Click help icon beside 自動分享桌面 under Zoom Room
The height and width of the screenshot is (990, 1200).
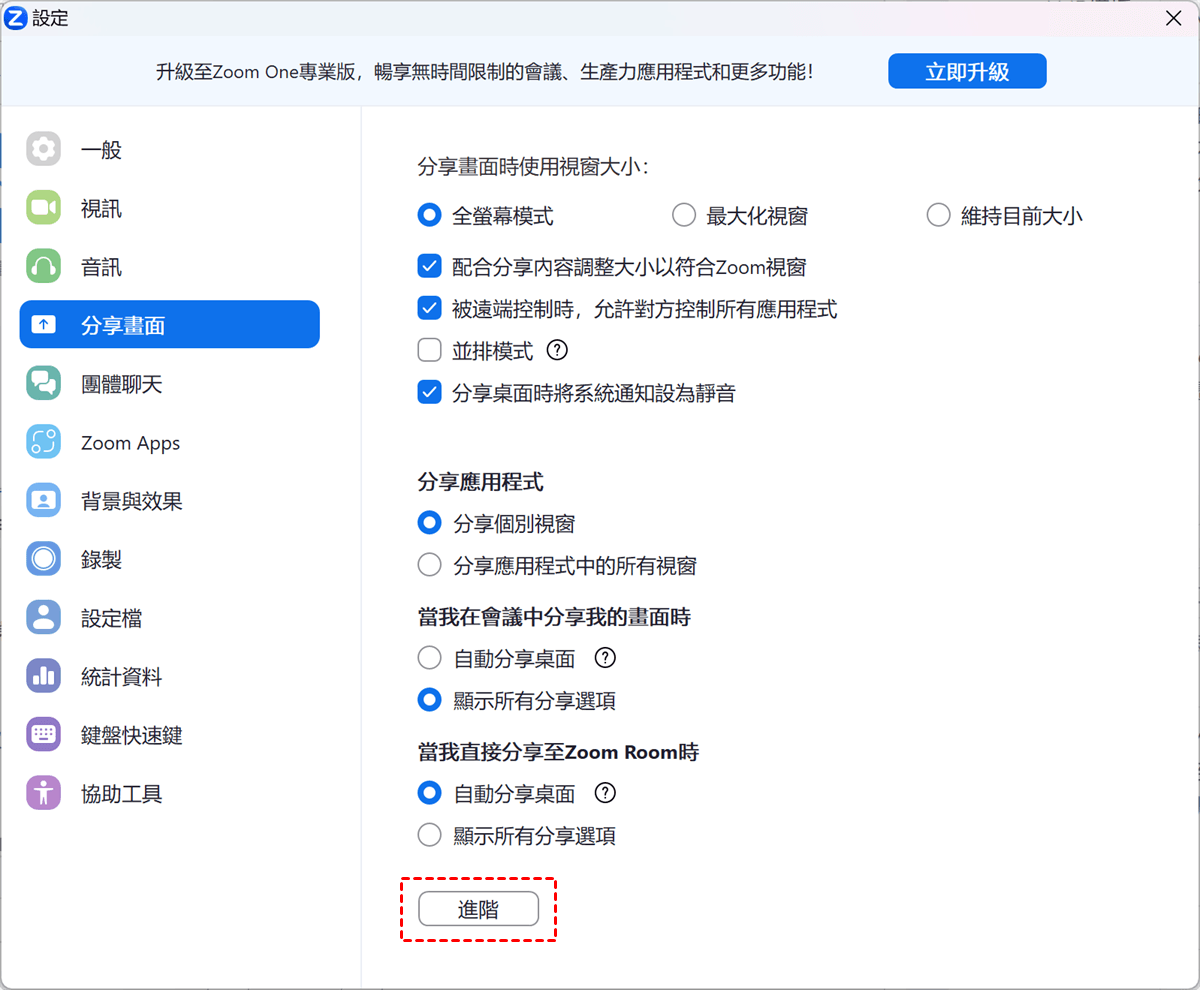coord(605,793)
